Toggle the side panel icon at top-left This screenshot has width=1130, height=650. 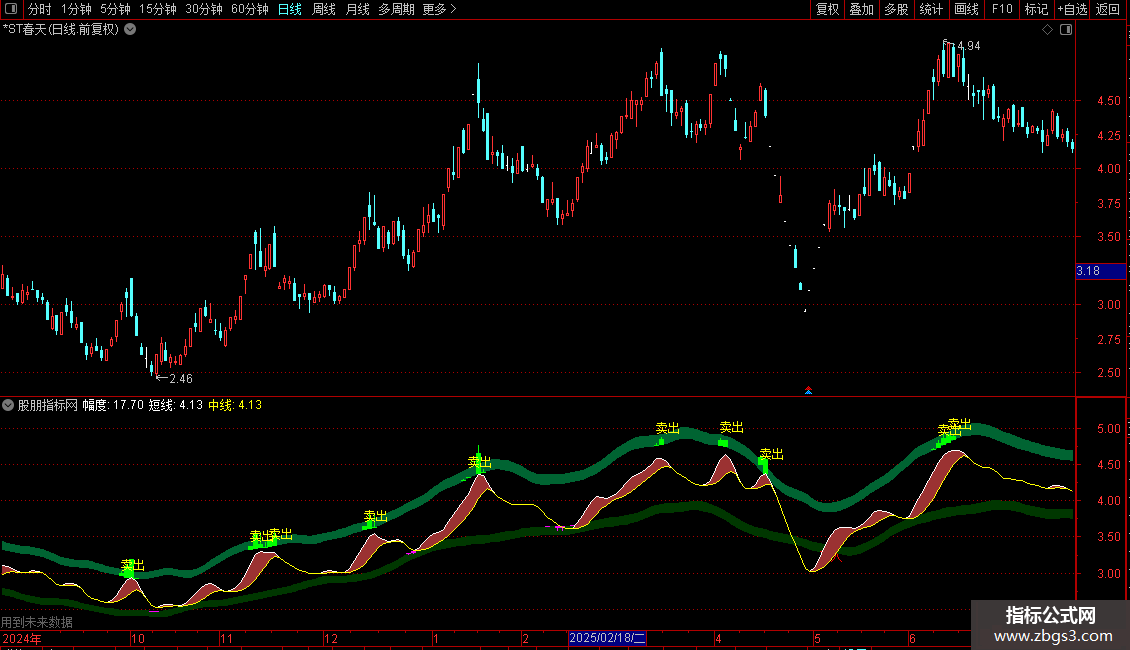point(11,9)
